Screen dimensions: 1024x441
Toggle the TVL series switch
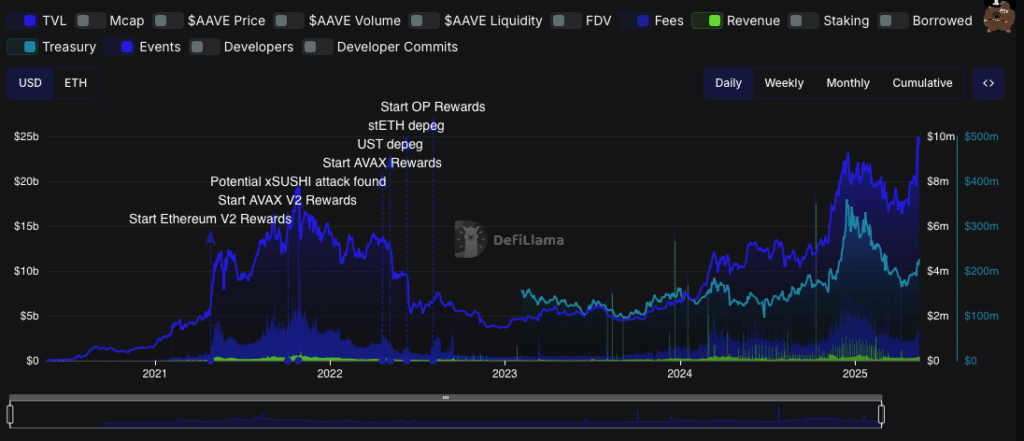click(x=22, y=21)
